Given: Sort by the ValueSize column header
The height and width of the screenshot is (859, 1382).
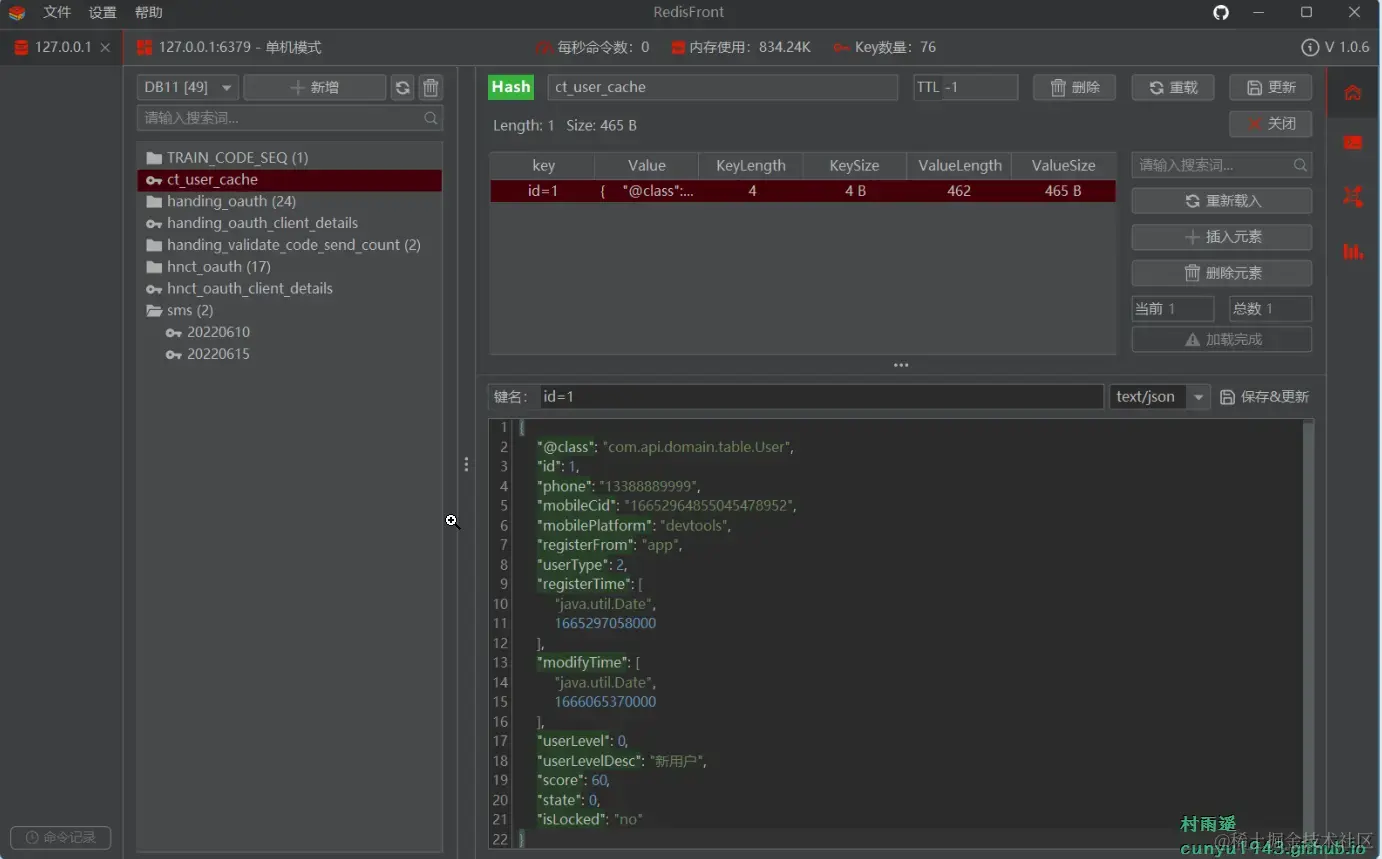Looking at the screenshot, I should pyautogui.click(x=1063, y=166).
